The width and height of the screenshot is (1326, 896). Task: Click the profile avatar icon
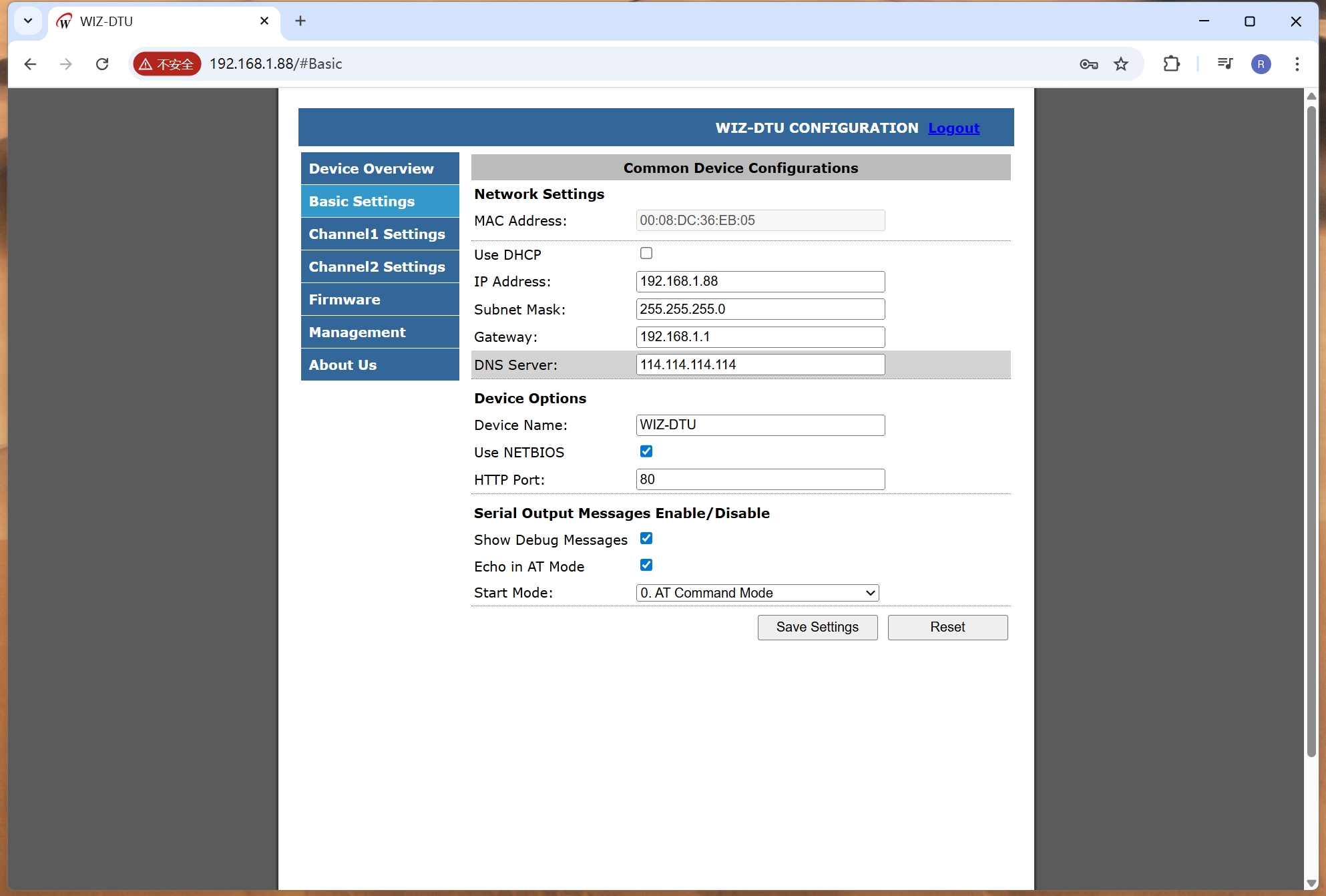(1261, 64)
